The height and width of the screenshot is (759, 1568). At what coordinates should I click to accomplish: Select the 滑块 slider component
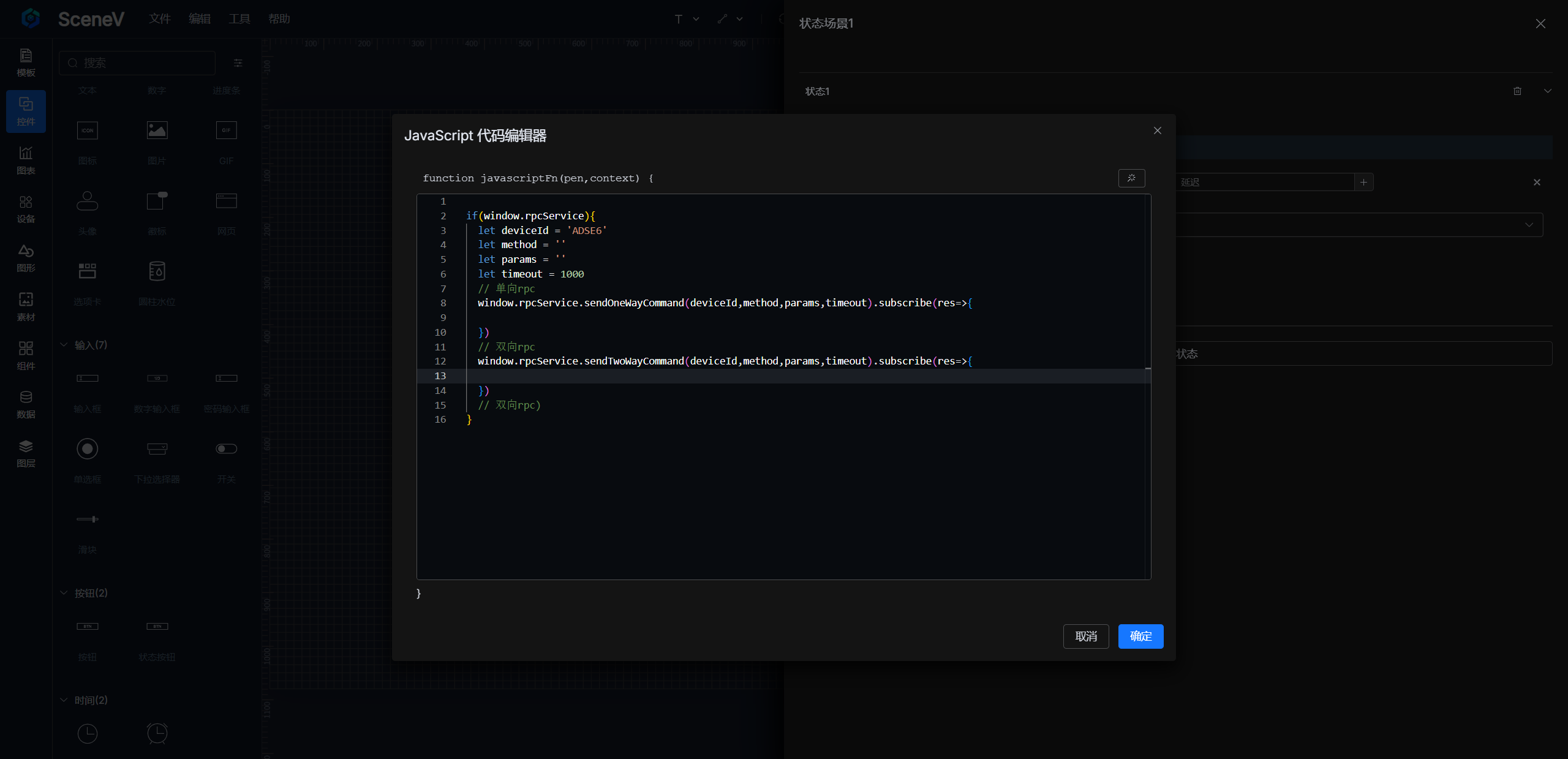[x=88, y=519]
